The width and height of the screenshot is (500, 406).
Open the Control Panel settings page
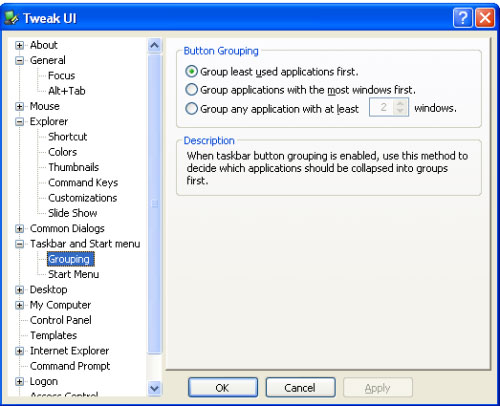pos(61,320)
